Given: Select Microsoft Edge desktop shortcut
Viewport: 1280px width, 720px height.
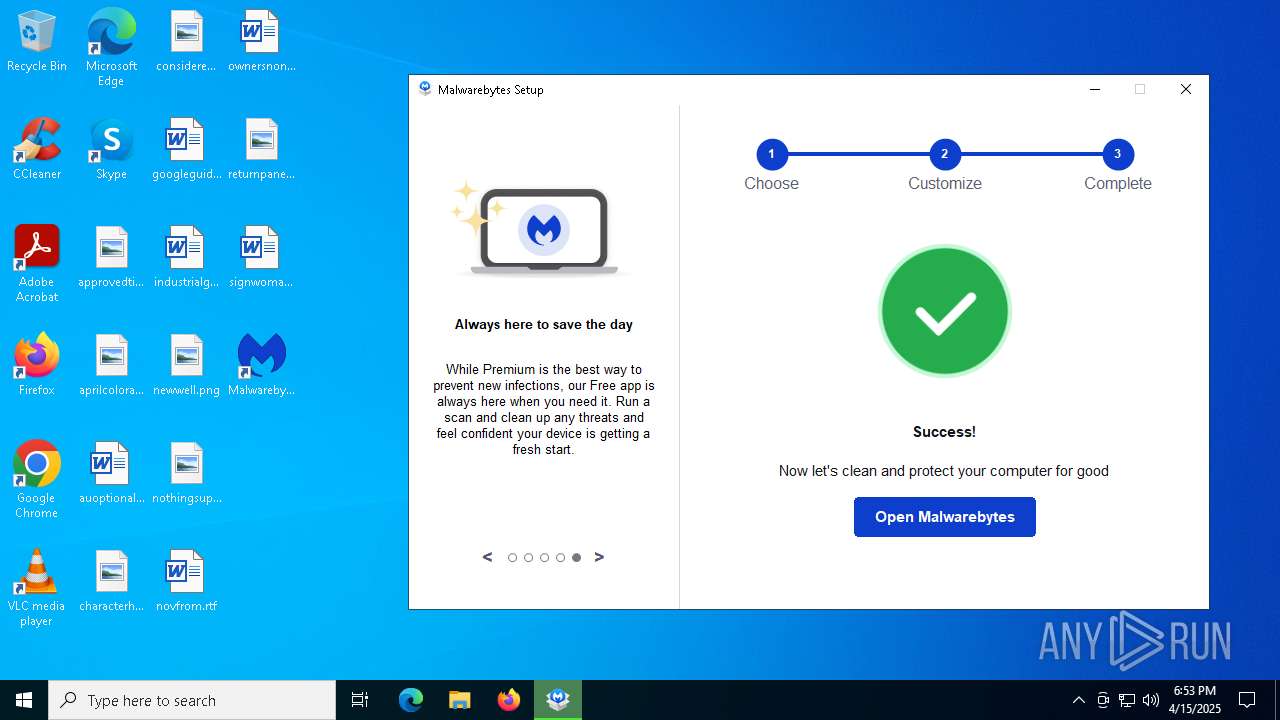Looking at the screenshot, I should click(111, 48).
